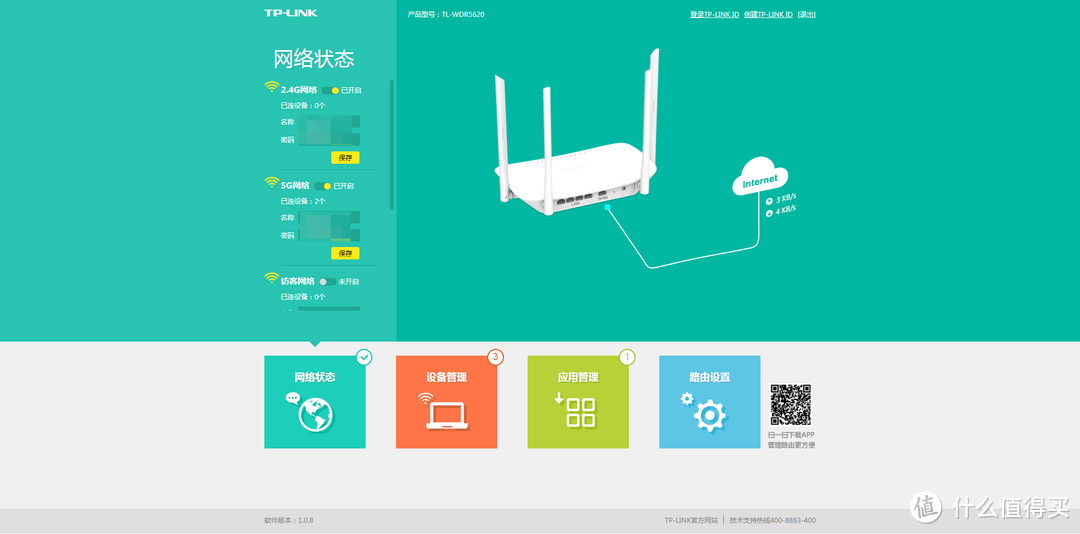1080x534 pixels.
Task: Click the network status panel scrollbar
Action: [x=392, y=145]
